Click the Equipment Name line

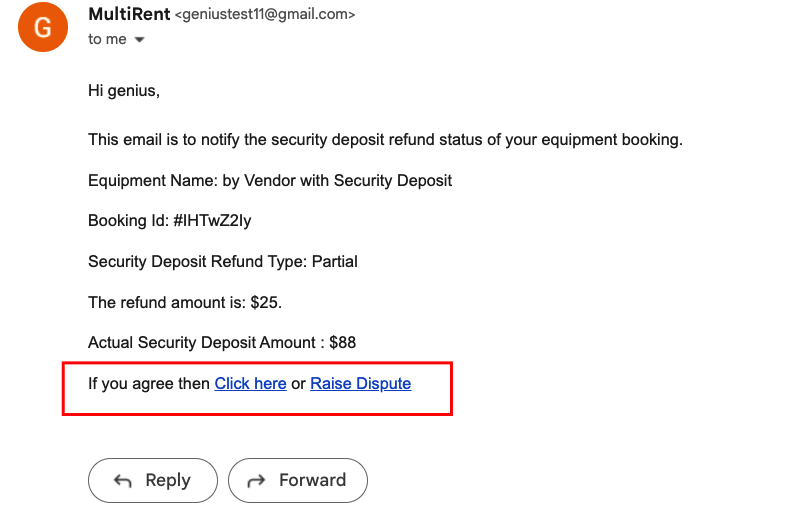coord(270,180)
